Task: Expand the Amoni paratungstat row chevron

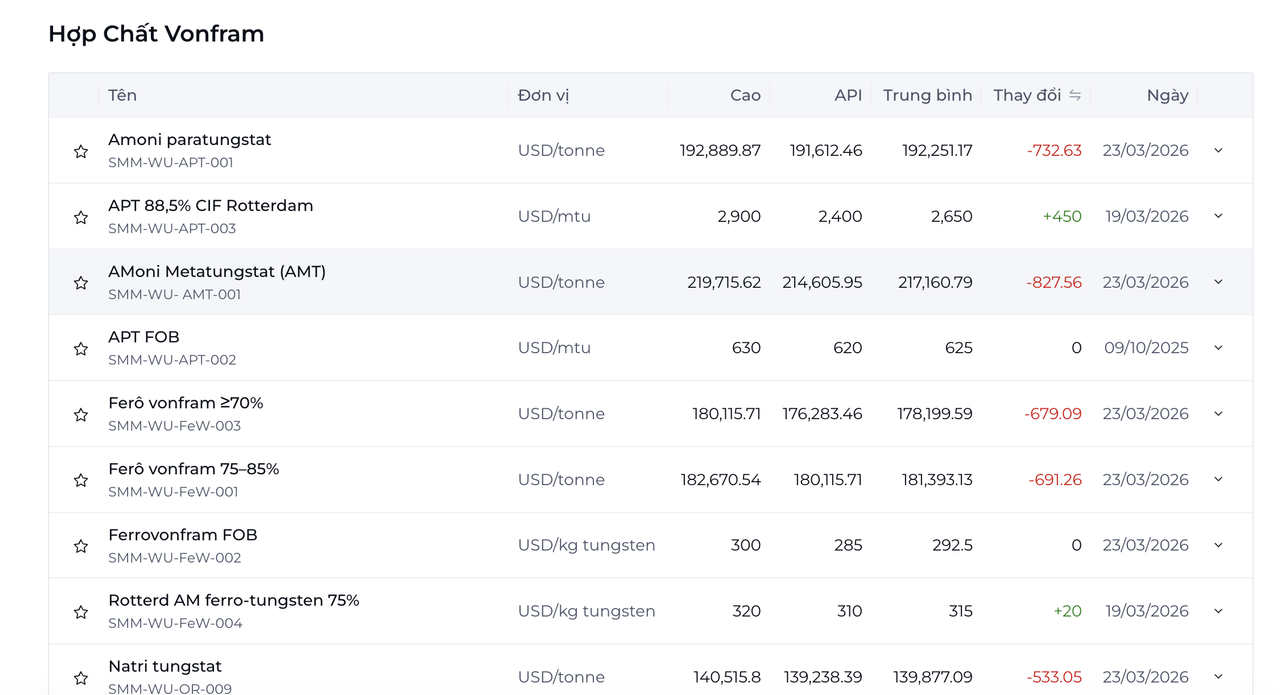Action: point(1218,151)
